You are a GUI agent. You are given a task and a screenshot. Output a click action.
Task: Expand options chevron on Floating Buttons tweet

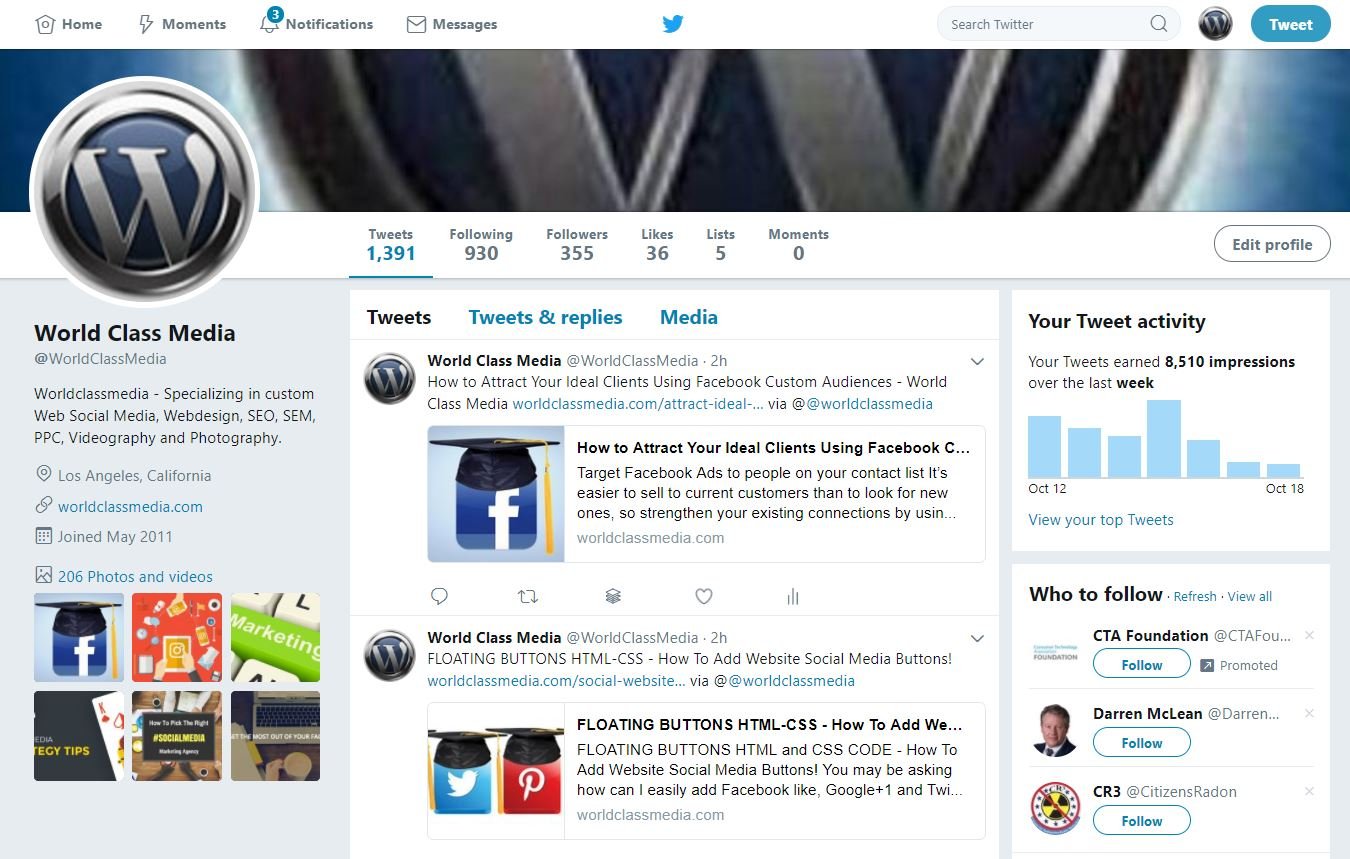[x=977, y=638]
